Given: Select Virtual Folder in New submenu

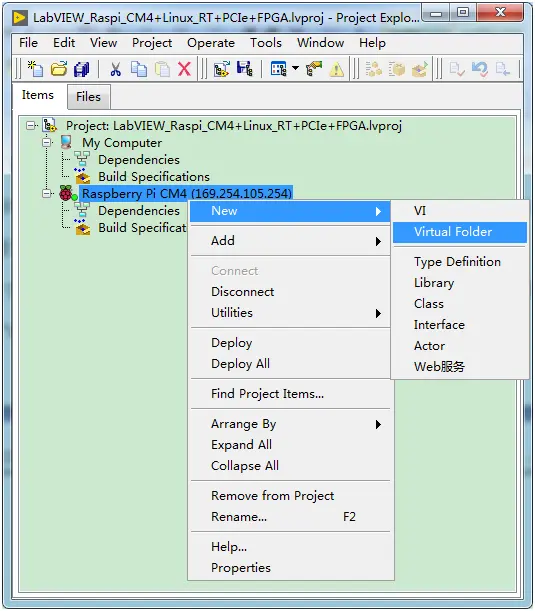Looking at the screenshot, I should pyautogui.click(x=460, y=232).
